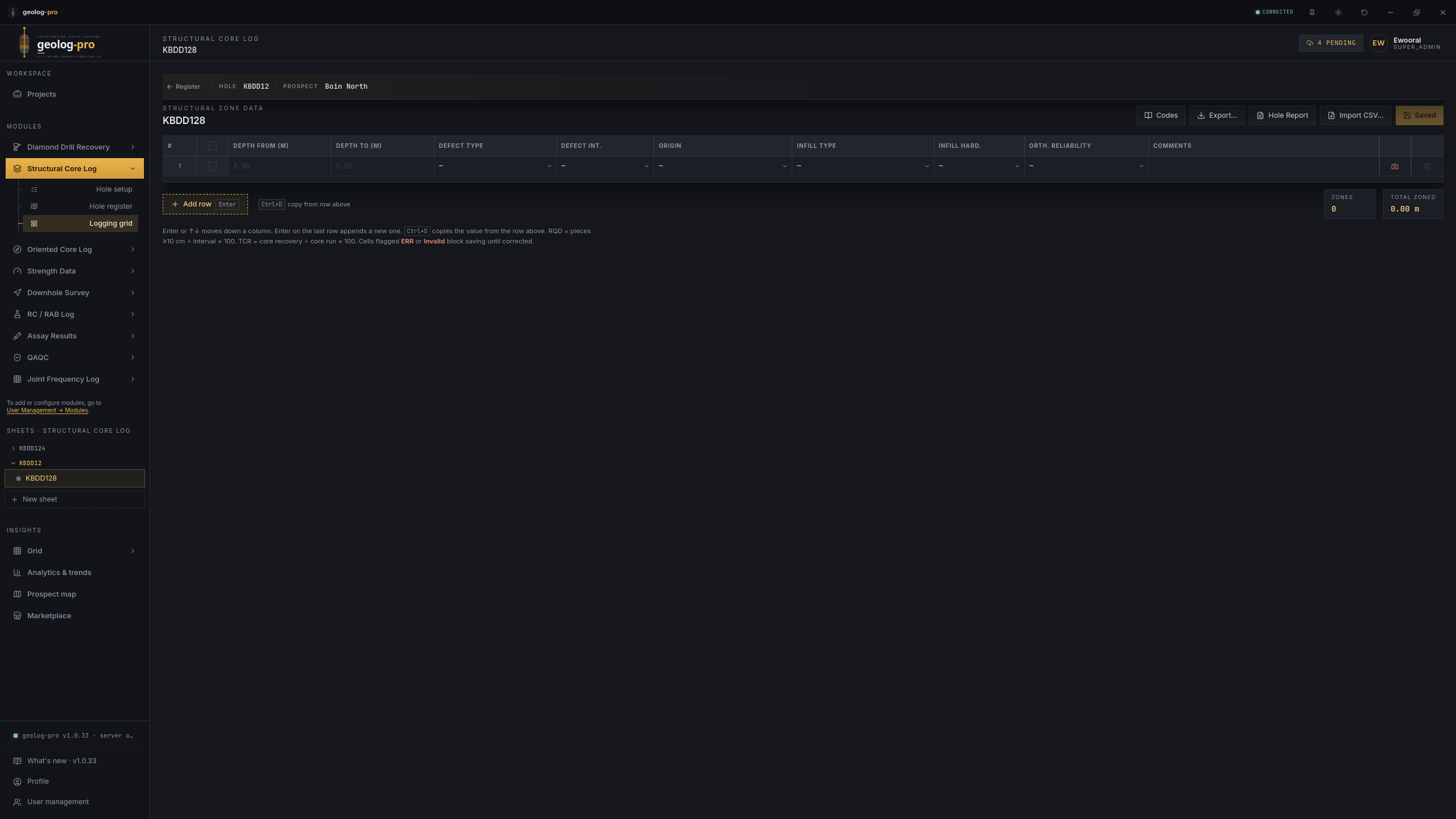Open User management
The width and height of the screenshot is (1456, 819).
tap(75, 801)
